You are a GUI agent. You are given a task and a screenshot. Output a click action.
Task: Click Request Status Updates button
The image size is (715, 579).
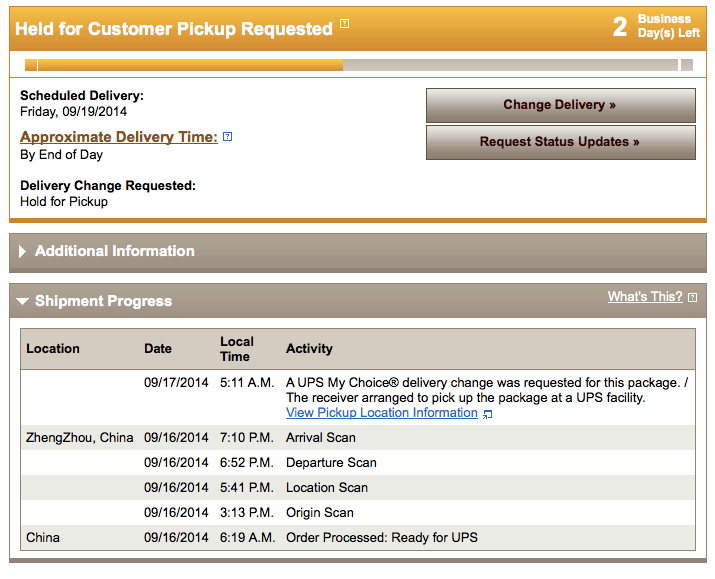(x=560, y=142)
